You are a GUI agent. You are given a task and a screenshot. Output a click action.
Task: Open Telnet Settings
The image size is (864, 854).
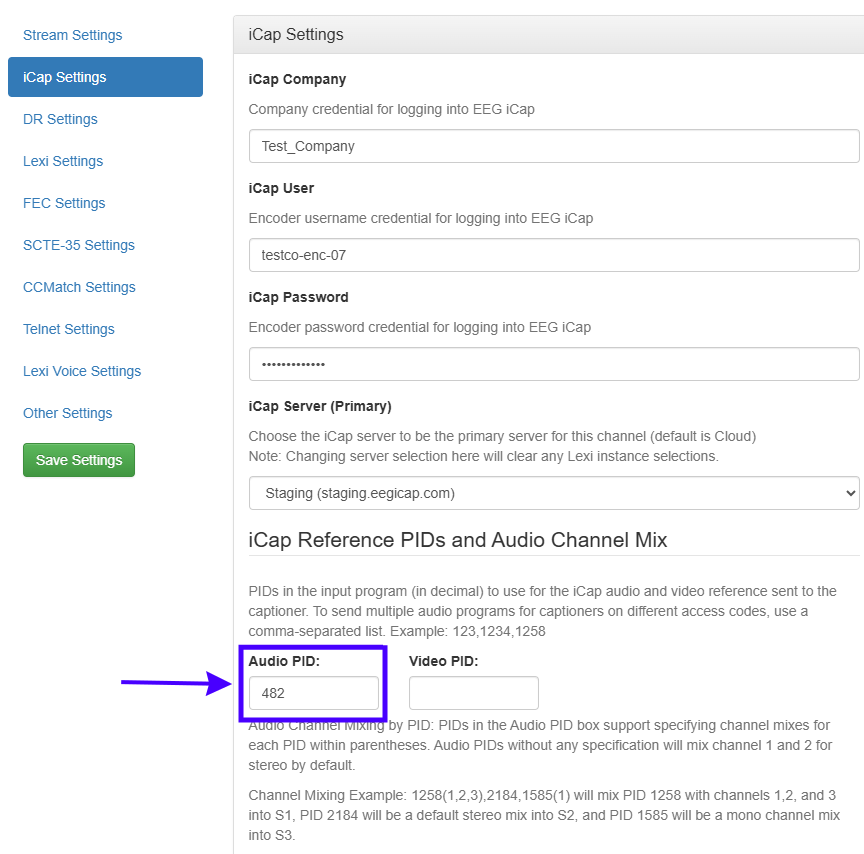pos(68,329)
